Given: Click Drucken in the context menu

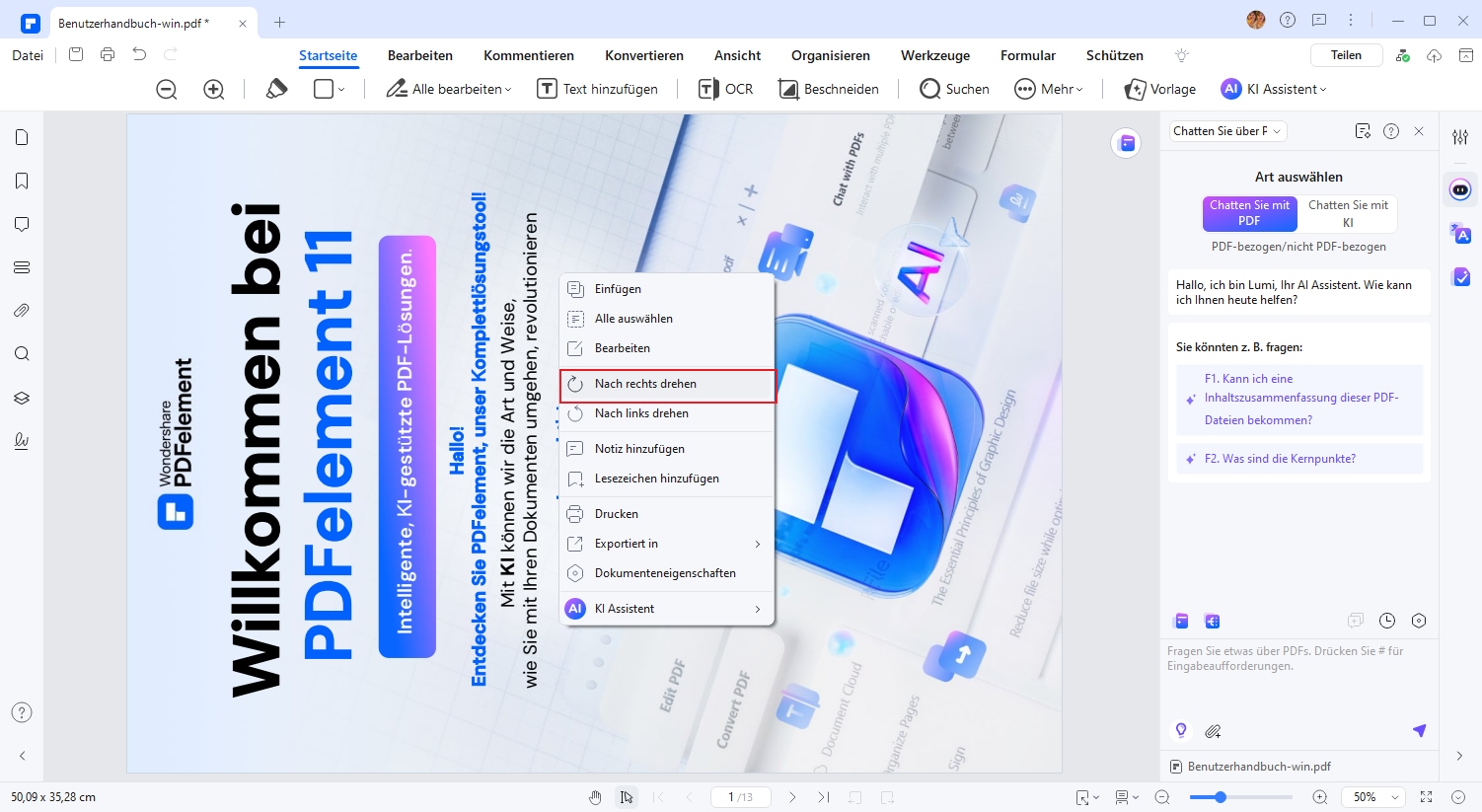Looking at the screenshot, I should pos(668,514).
